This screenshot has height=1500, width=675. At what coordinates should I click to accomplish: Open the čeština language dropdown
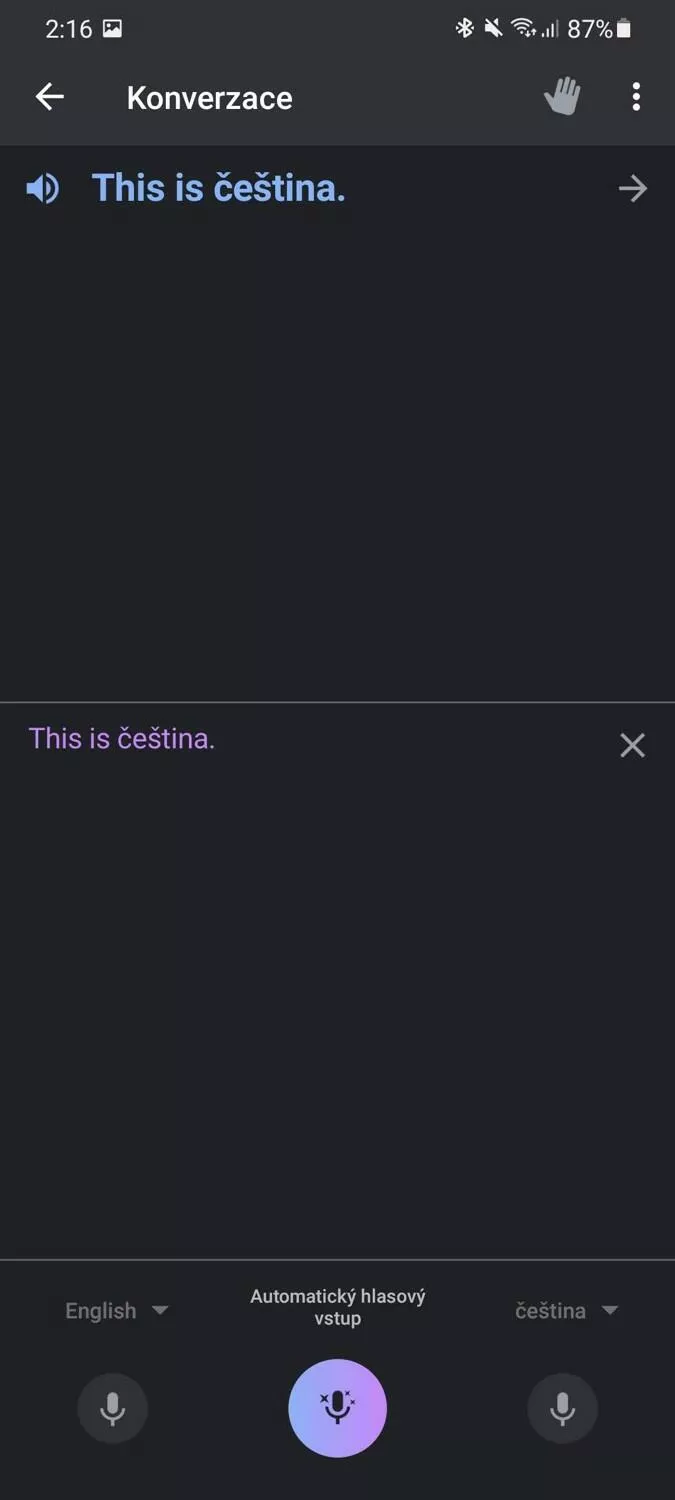(x=567, y=1310)
